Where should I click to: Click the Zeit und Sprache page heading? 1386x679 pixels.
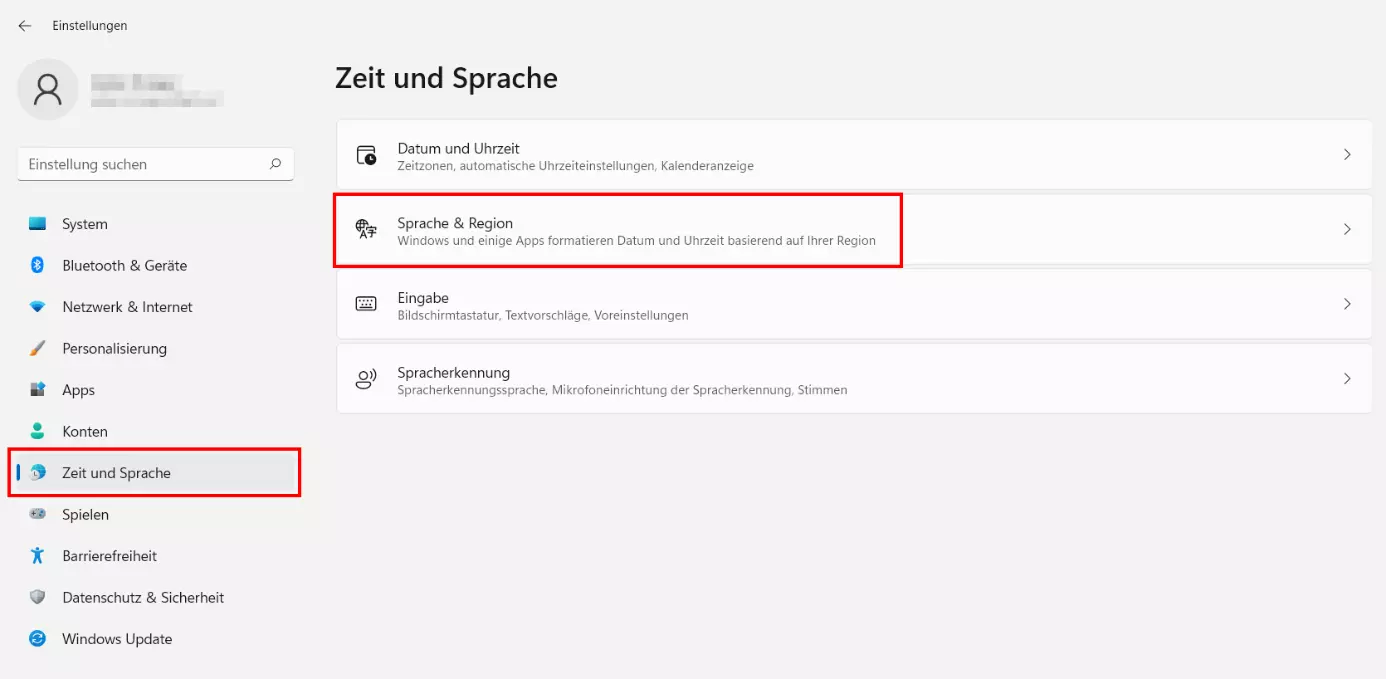tap(446, 78)
